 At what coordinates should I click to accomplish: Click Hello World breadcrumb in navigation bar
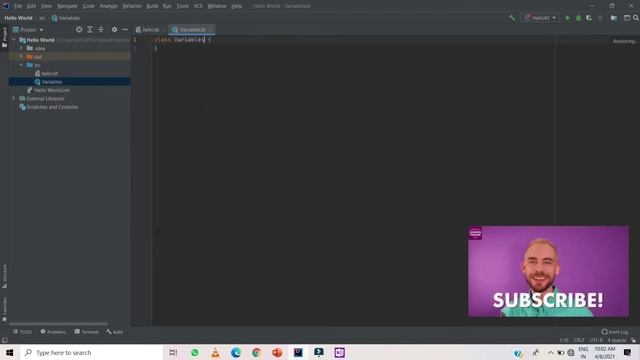[18, 18]
